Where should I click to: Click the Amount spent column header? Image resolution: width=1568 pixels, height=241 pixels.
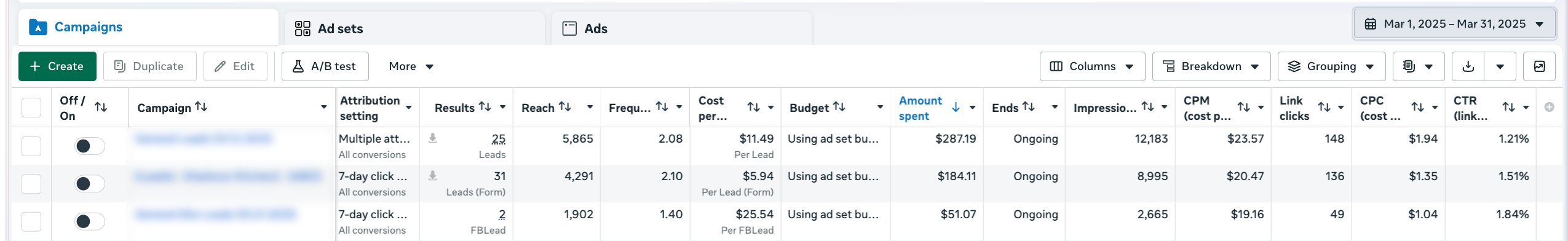(x=921, y=108)
